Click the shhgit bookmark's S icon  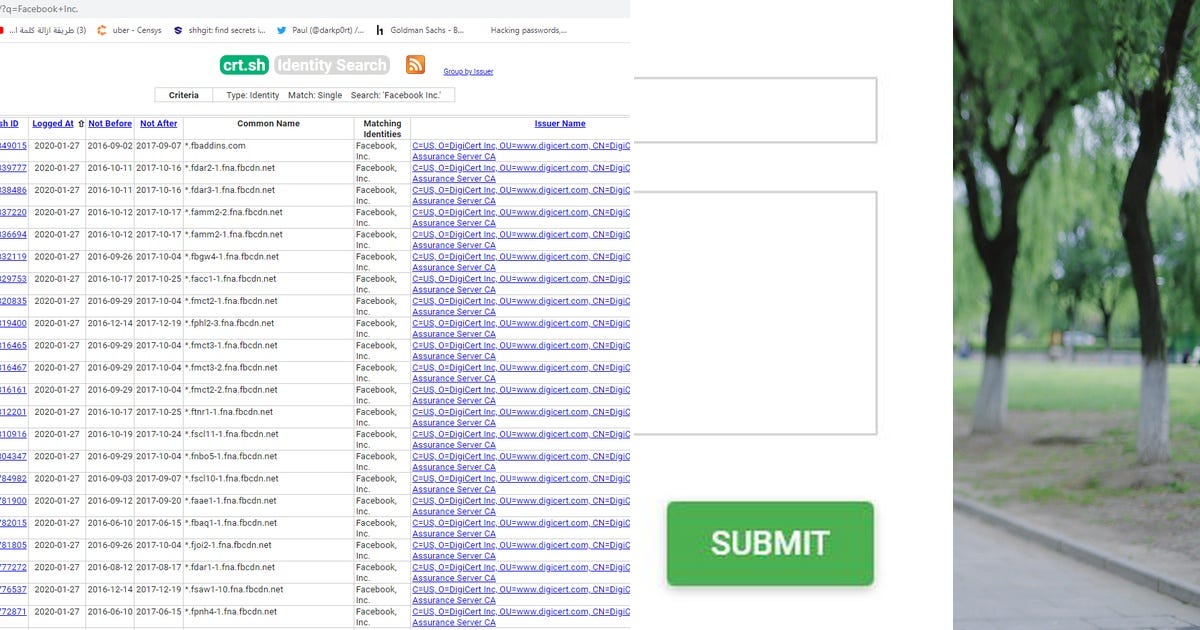(x=177, y=30)
